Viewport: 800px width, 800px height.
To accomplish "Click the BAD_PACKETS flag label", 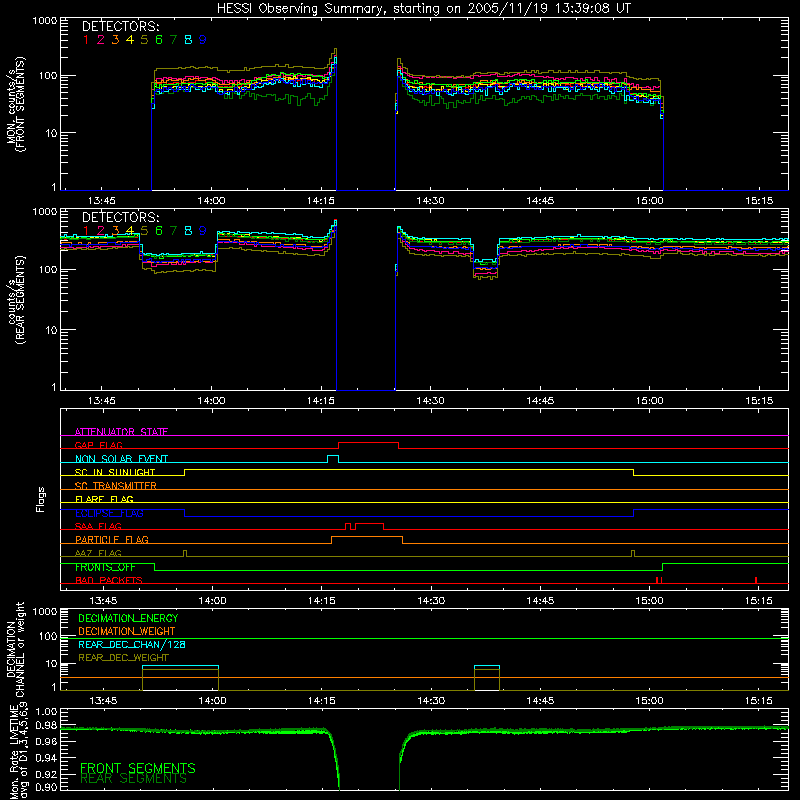I will pyautogui.click(x=109, y=581).
